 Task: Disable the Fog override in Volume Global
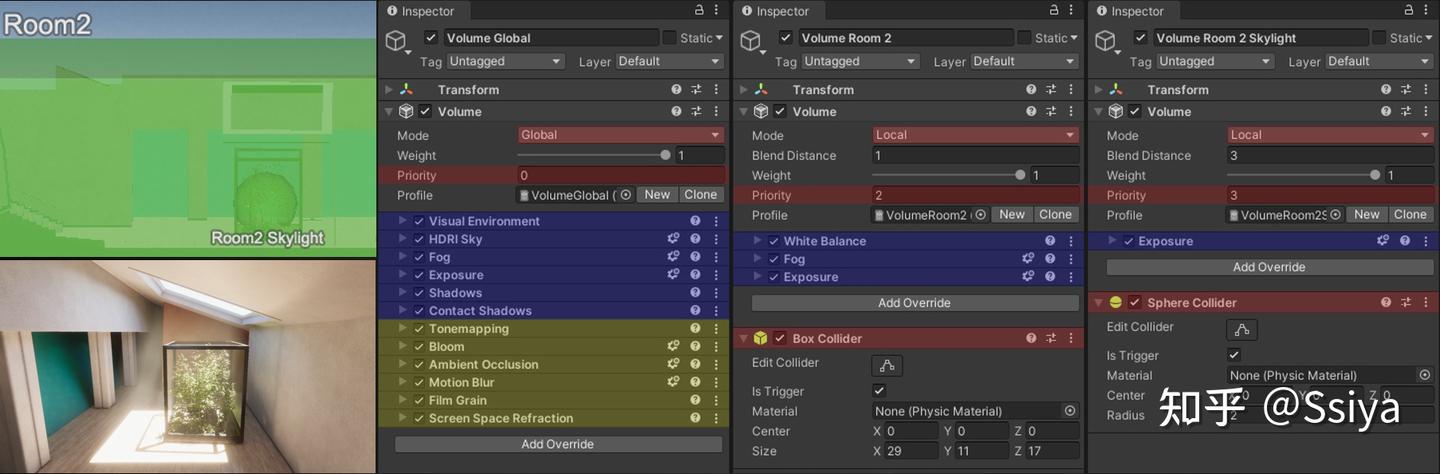[x=419, y=257]
